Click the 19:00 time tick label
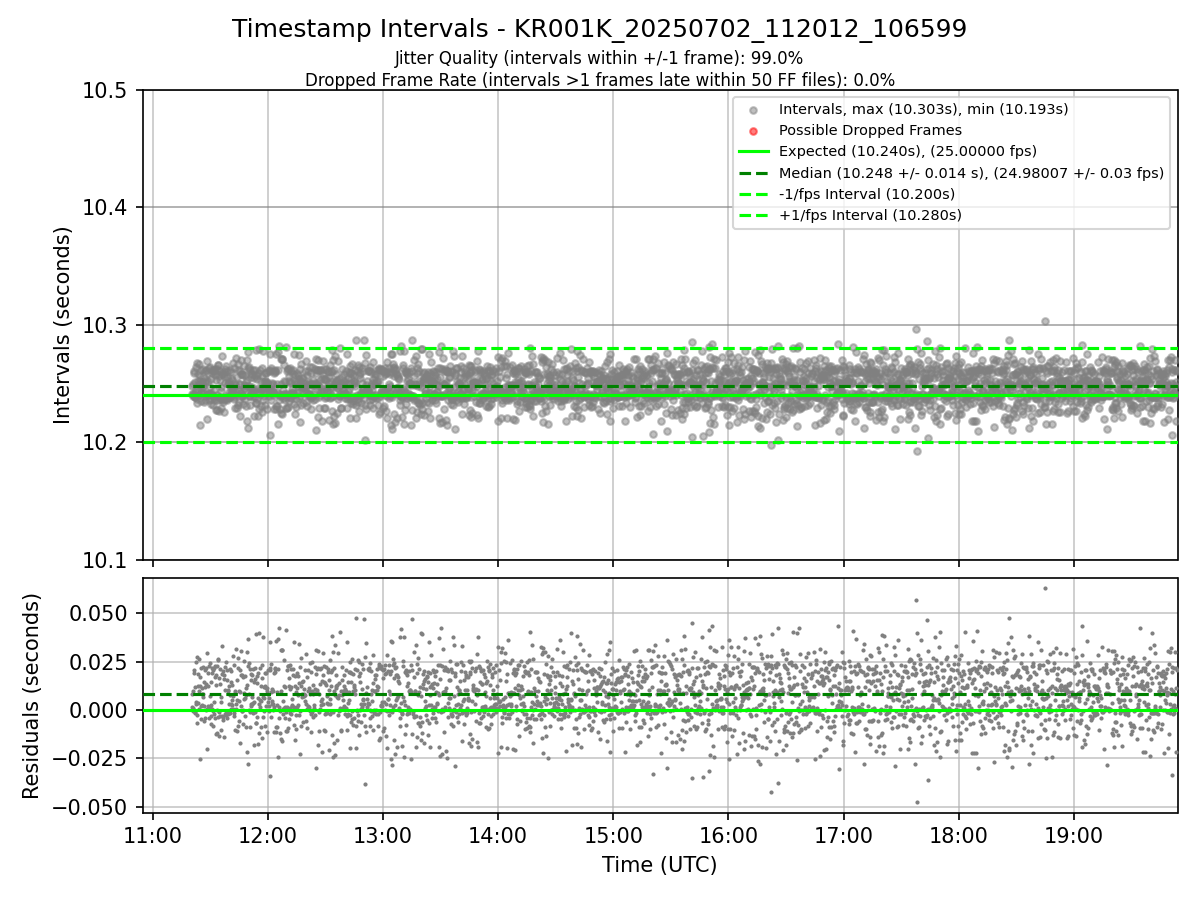Viewport: 1200px width, 900px height. coord(1074,834)
